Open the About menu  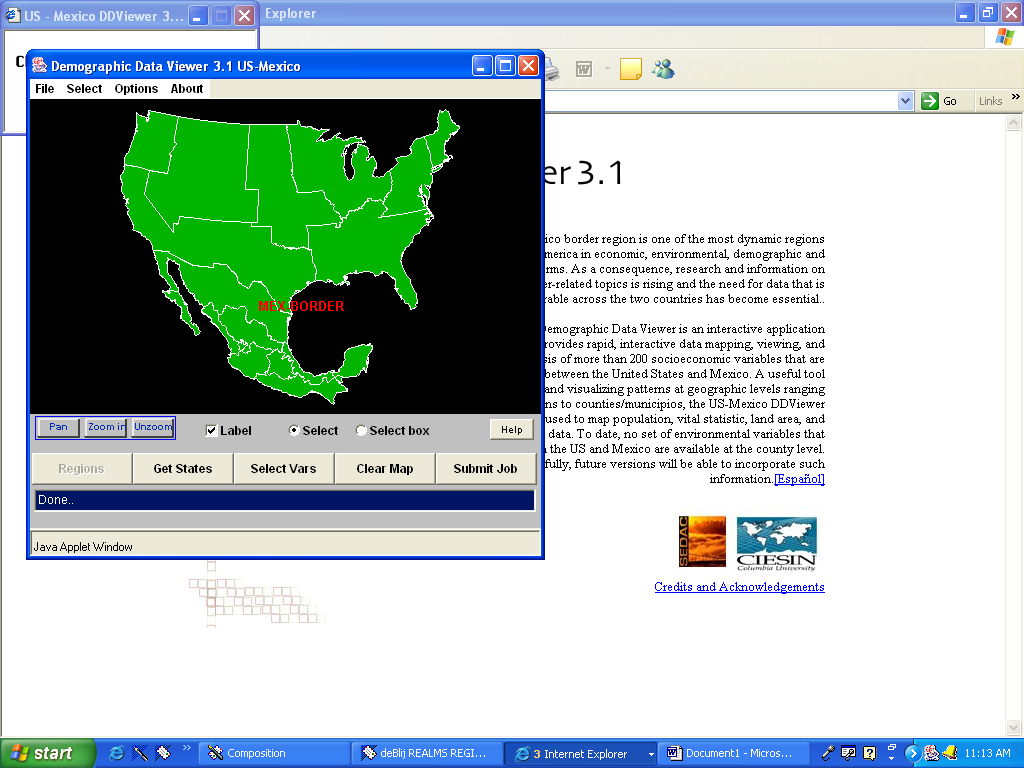(x=187, y=89)
